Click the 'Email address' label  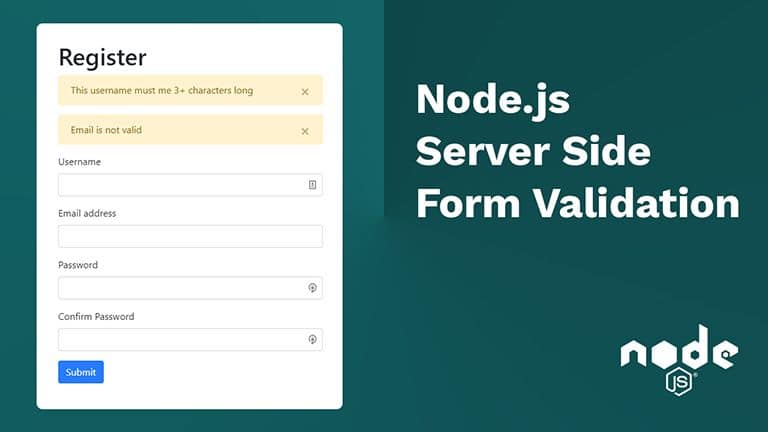[87, 214]
